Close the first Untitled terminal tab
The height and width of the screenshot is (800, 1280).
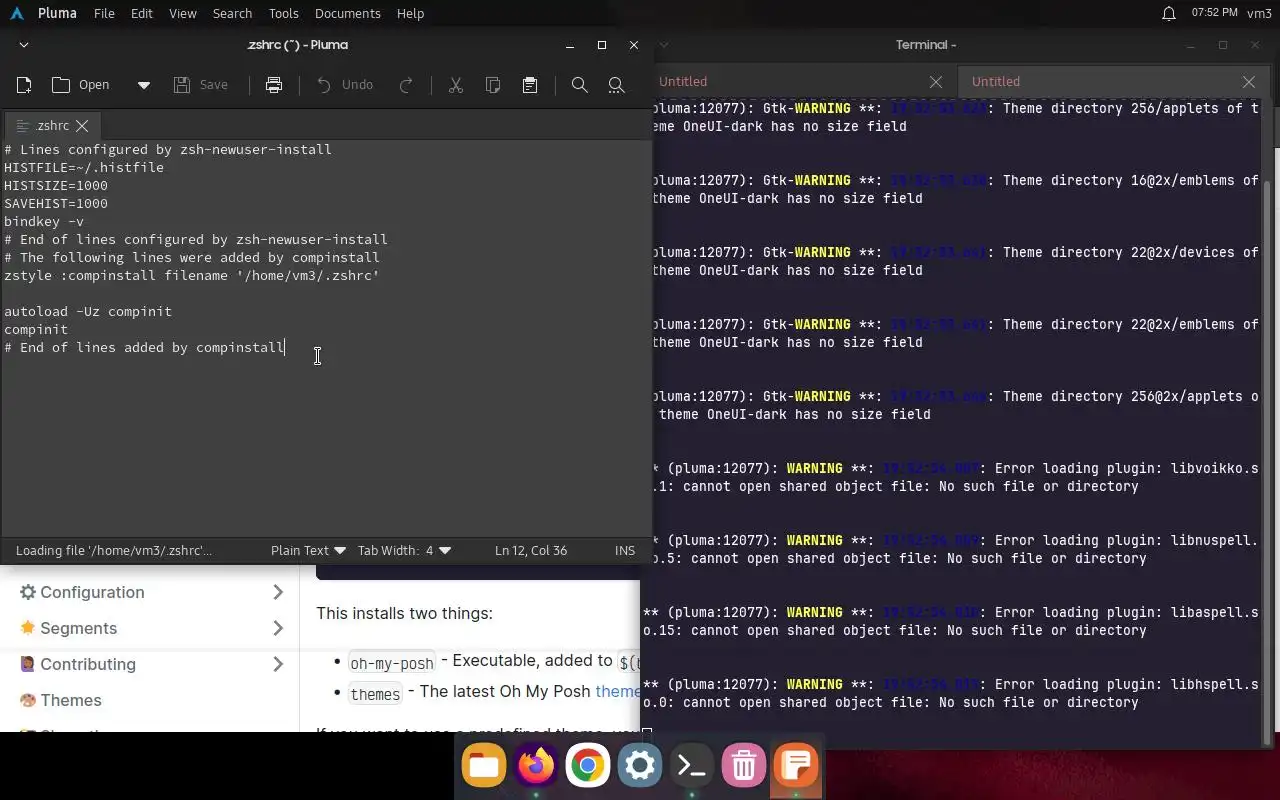click(x=936, y=82)
